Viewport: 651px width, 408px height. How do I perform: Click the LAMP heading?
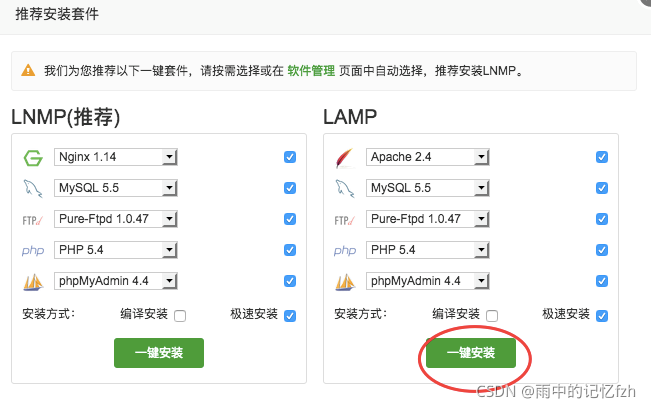(350, 117)
